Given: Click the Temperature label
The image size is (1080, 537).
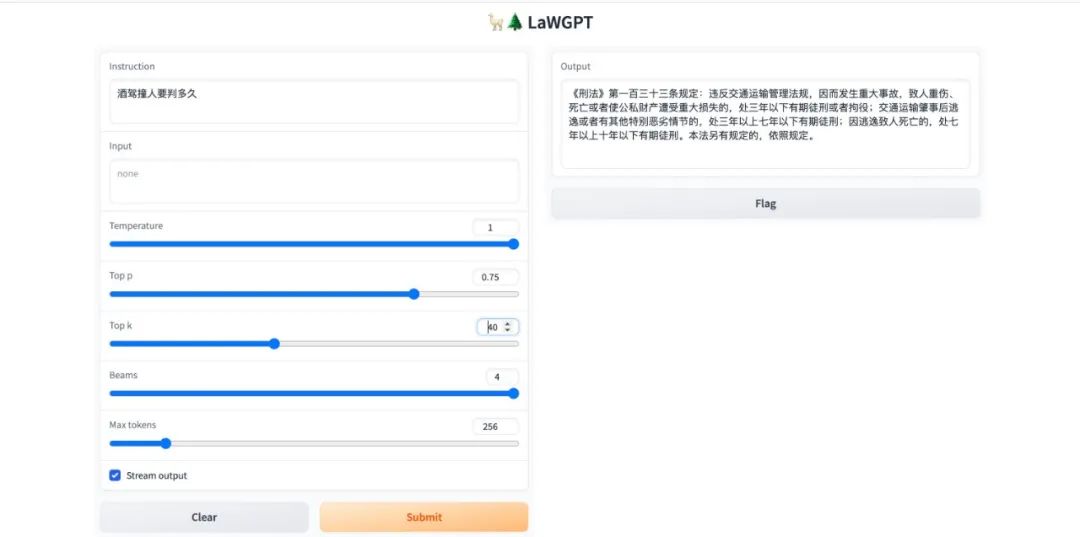Looking at the screenshot, I should point(136,226).
